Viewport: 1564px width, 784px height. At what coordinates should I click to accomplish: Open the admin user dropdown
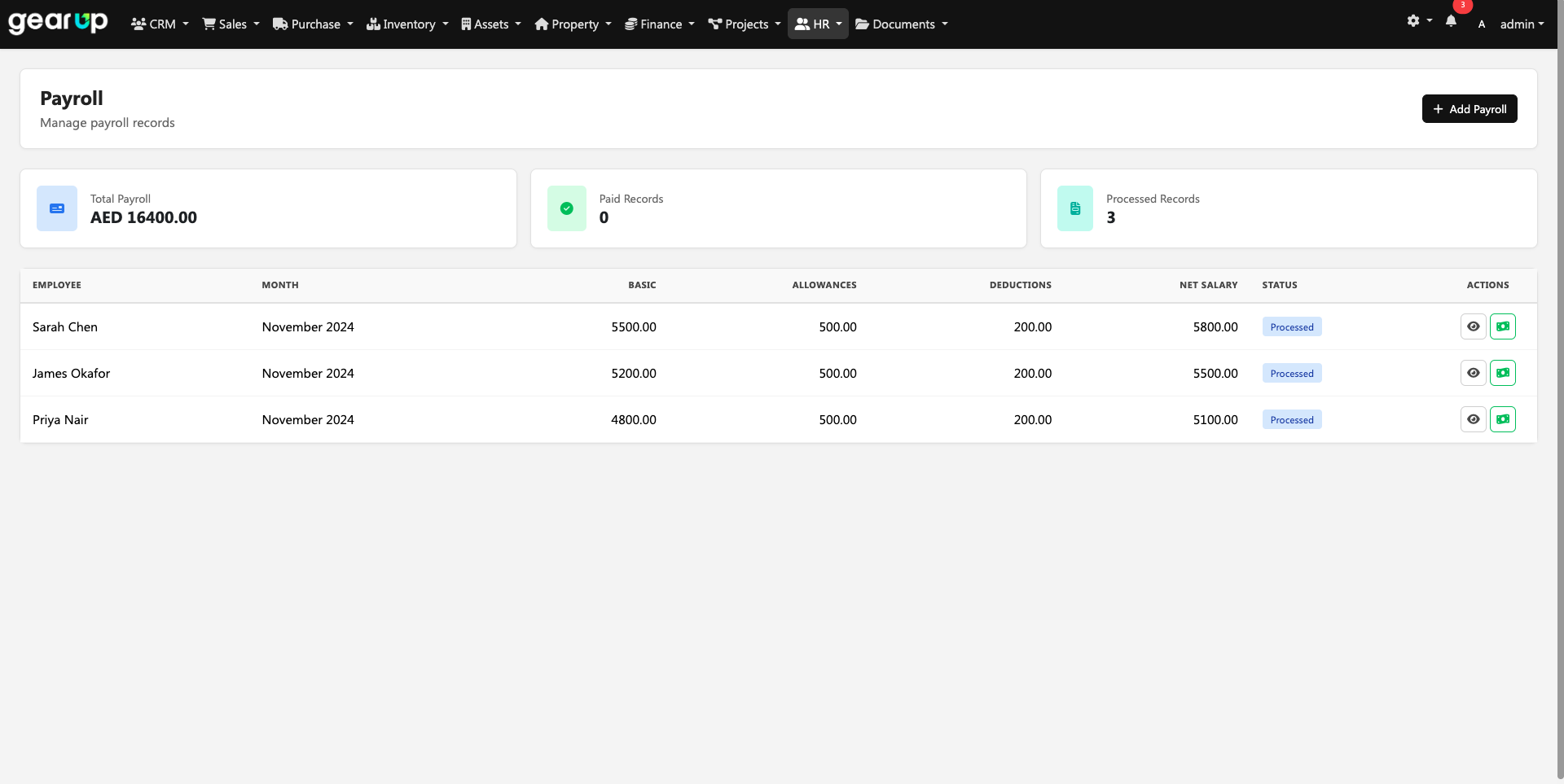pos(1522,24)
